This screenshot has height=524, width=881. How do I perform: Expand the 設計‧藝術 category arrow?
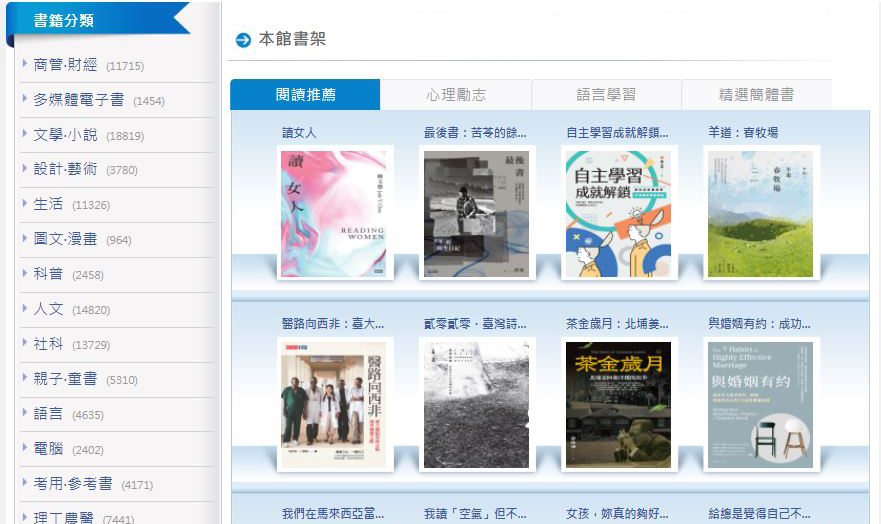[25, 169]
